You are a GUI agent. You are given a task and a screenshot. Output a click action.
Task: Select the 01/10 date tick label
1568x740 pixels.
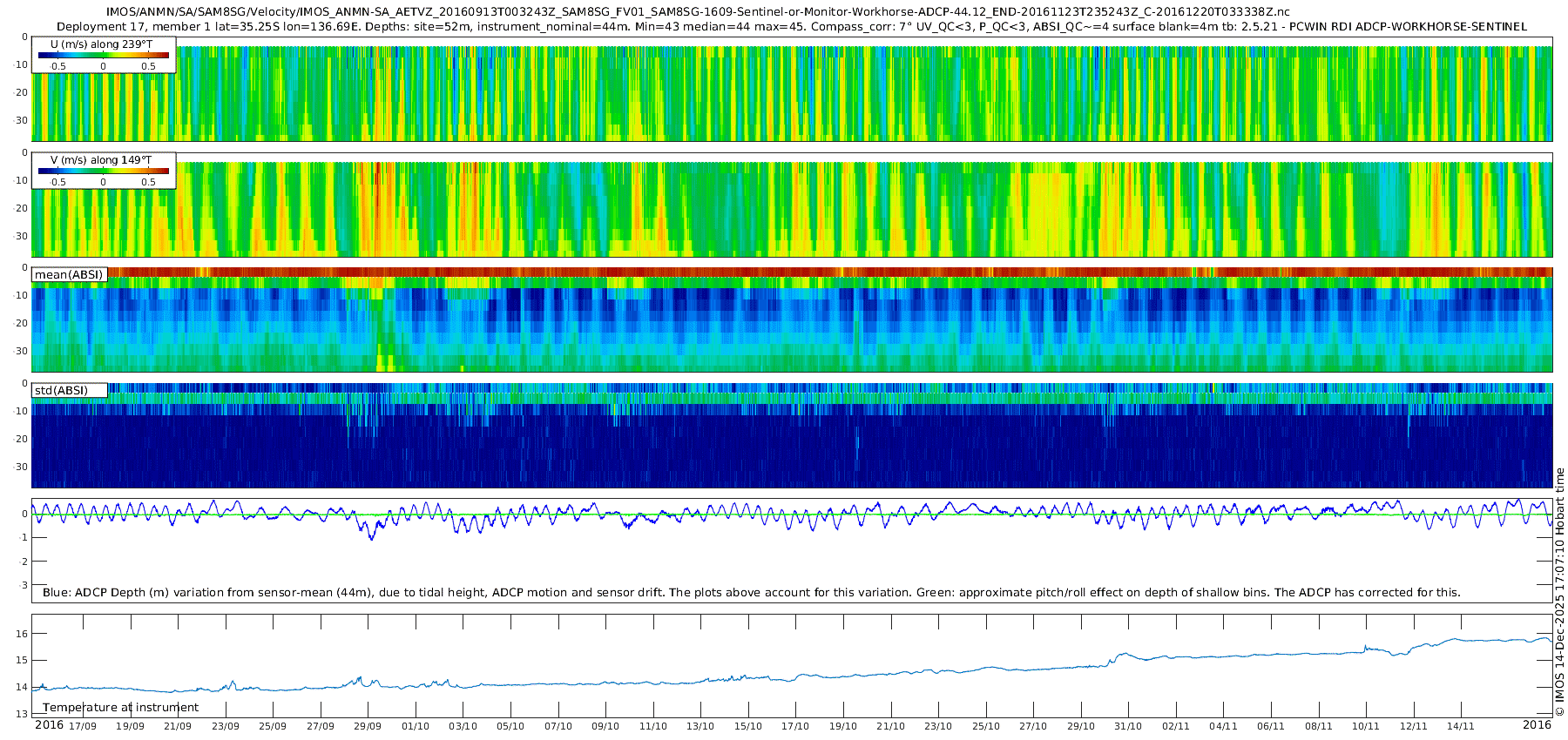click(416, 726)
